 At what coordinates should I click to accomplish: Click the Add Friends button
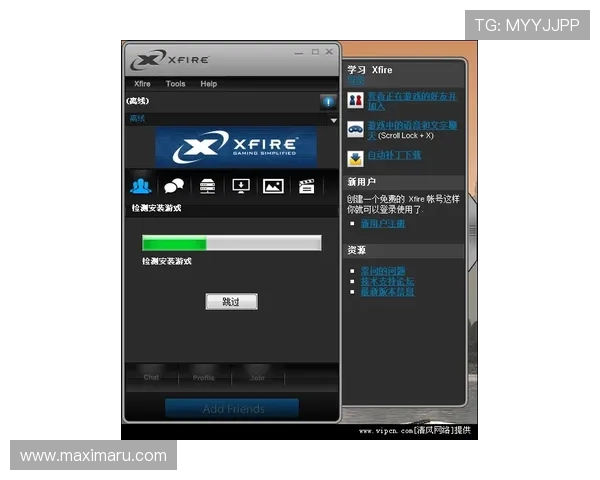click(x=232, y=408)
